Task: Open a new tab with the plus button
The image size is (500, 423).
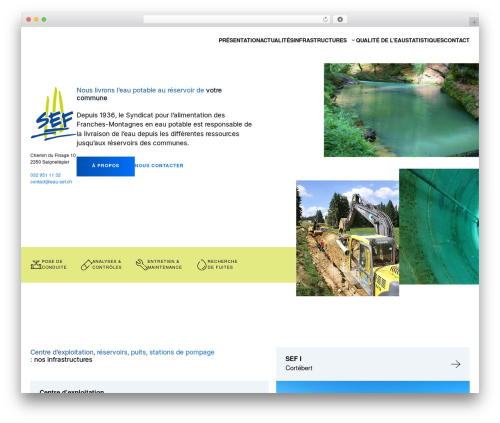Action: point(474,22)
